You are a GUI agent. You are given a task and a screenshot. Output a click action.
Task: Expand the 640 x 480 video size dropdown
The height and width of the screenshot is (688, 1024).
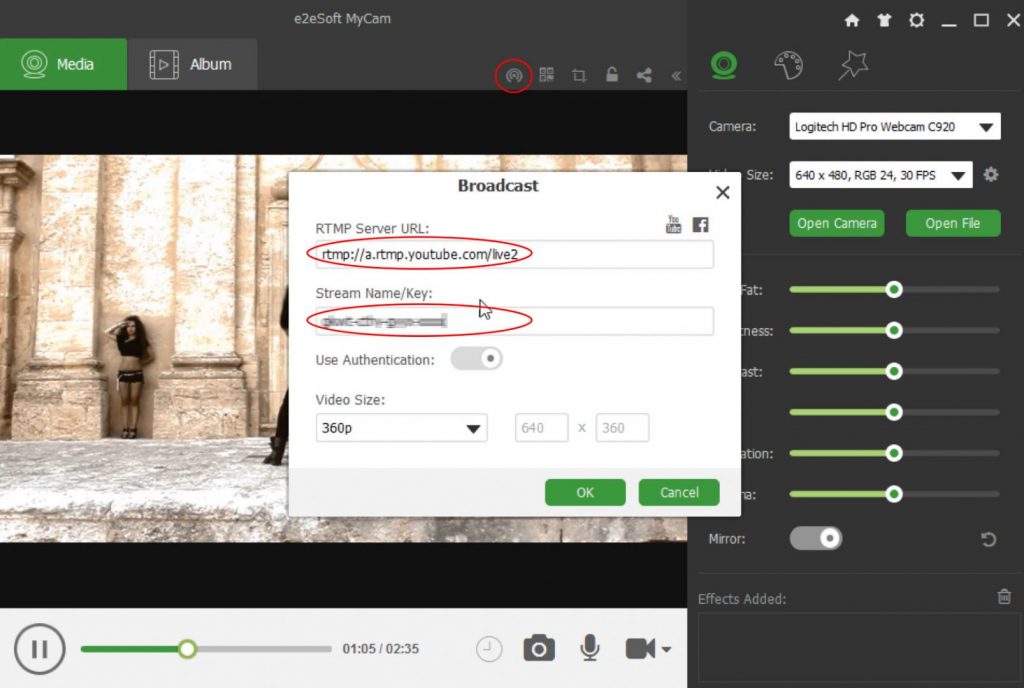point(880,175)
